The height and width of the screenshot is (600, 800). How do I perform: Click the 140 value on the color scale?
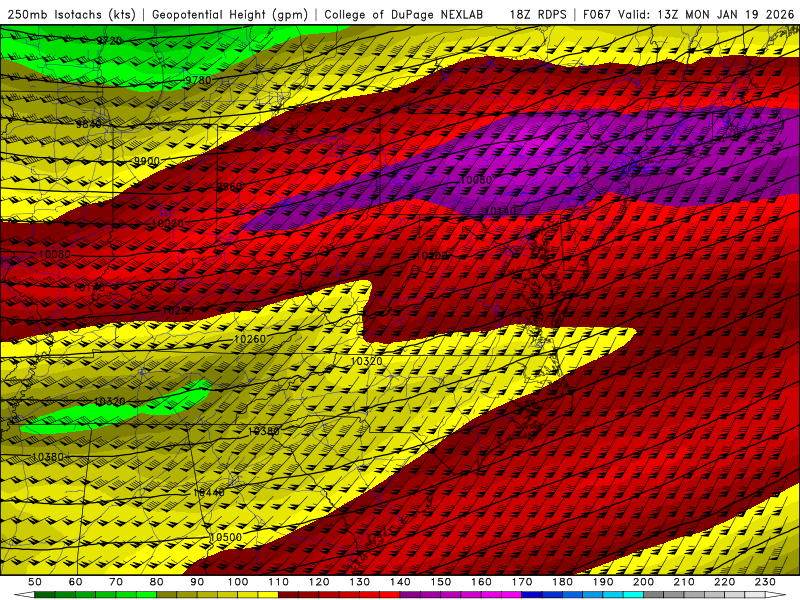[x=400, y=582]
